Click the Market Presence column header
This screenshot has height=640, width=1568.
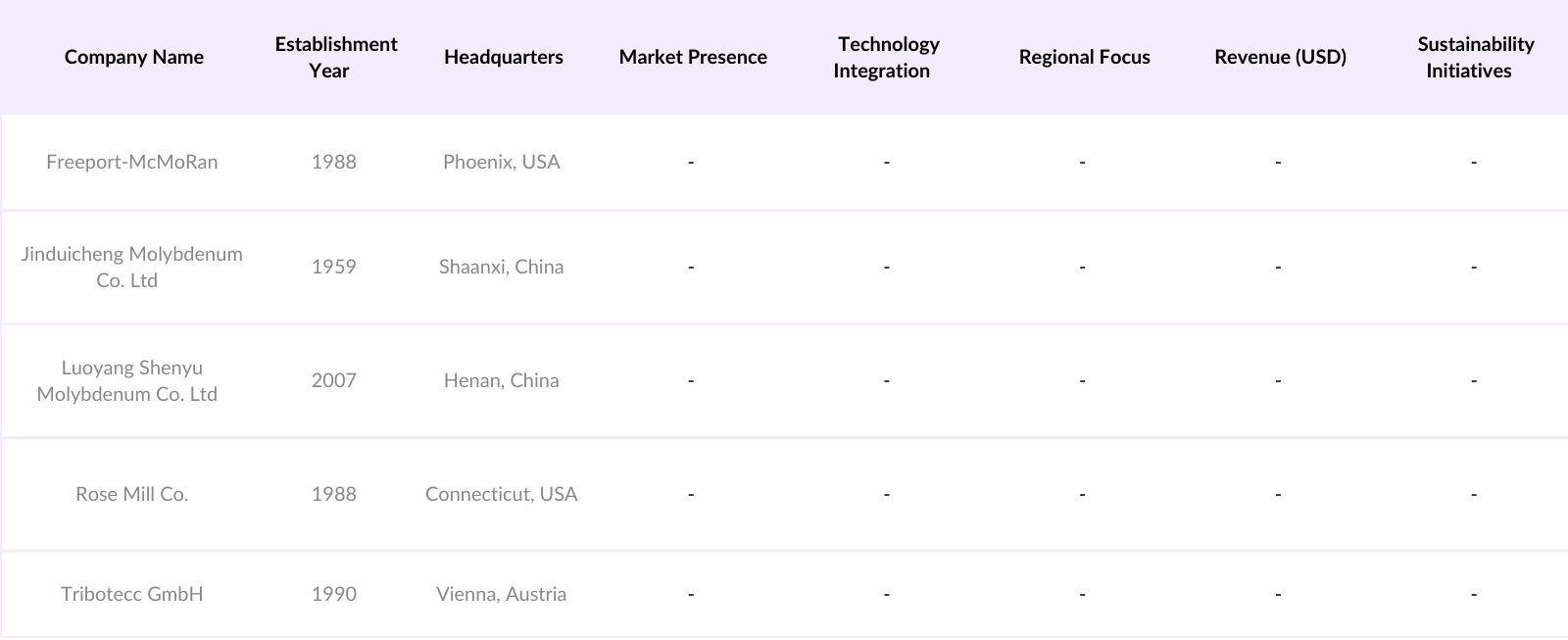pos(693,57)
